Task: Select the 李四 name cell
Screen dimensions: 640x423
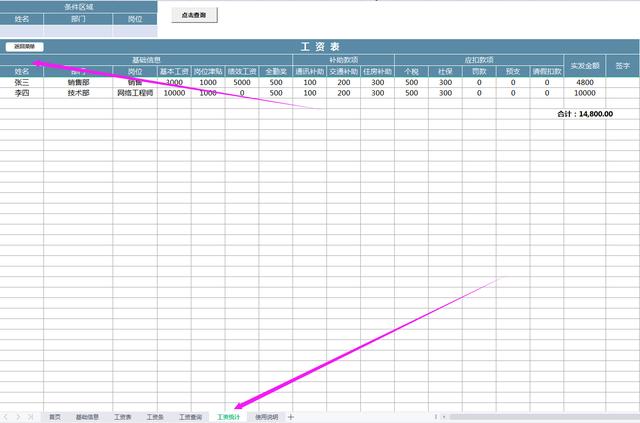Action: pyautogui.click(x=22, y=93)
